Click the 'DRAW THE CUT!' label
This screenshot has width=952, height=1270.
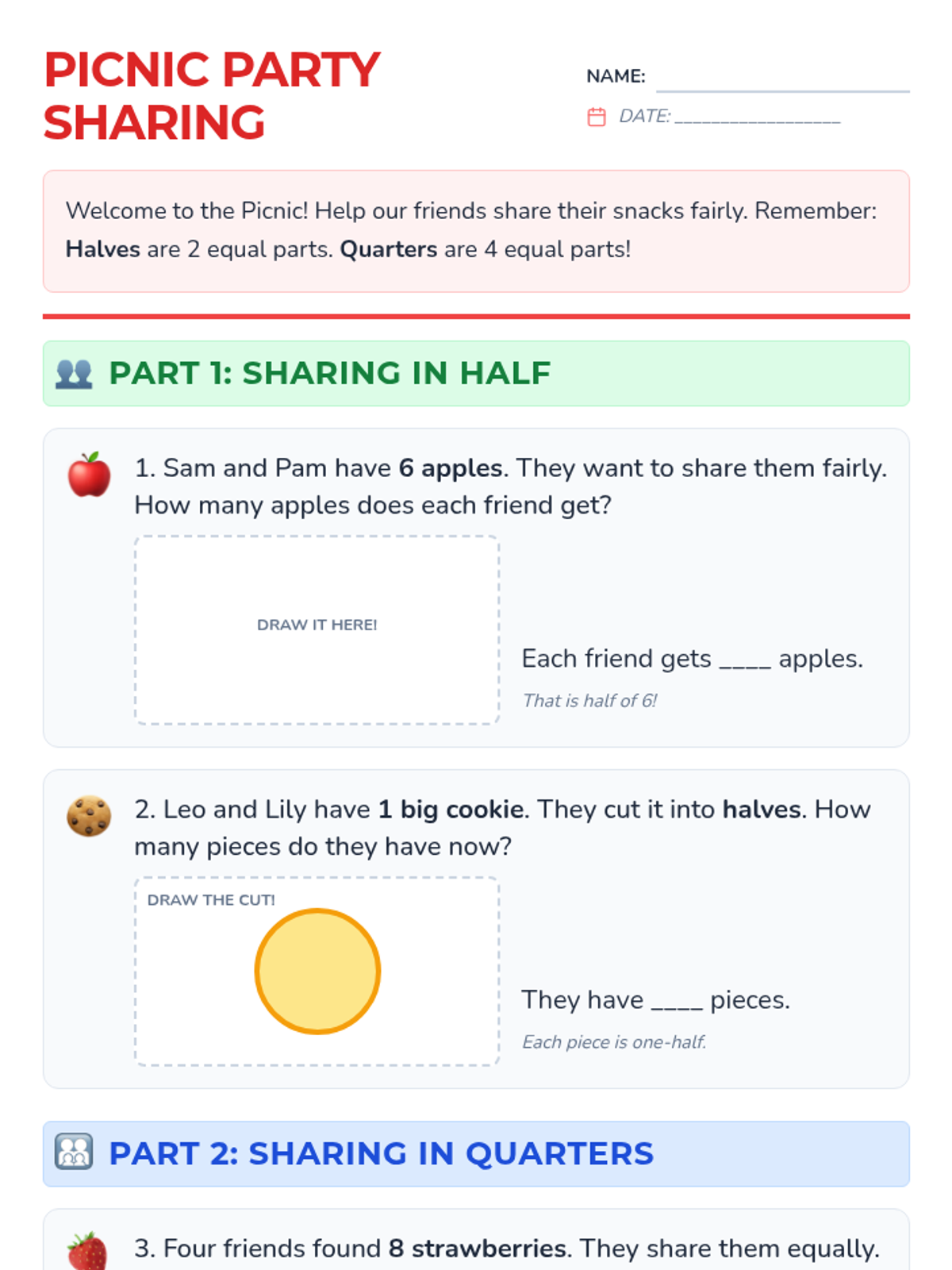[x=211, y=900]
